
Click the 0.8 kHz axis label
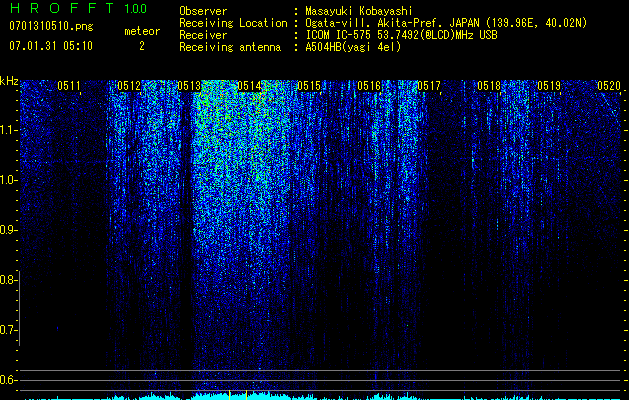pos(8,280)
